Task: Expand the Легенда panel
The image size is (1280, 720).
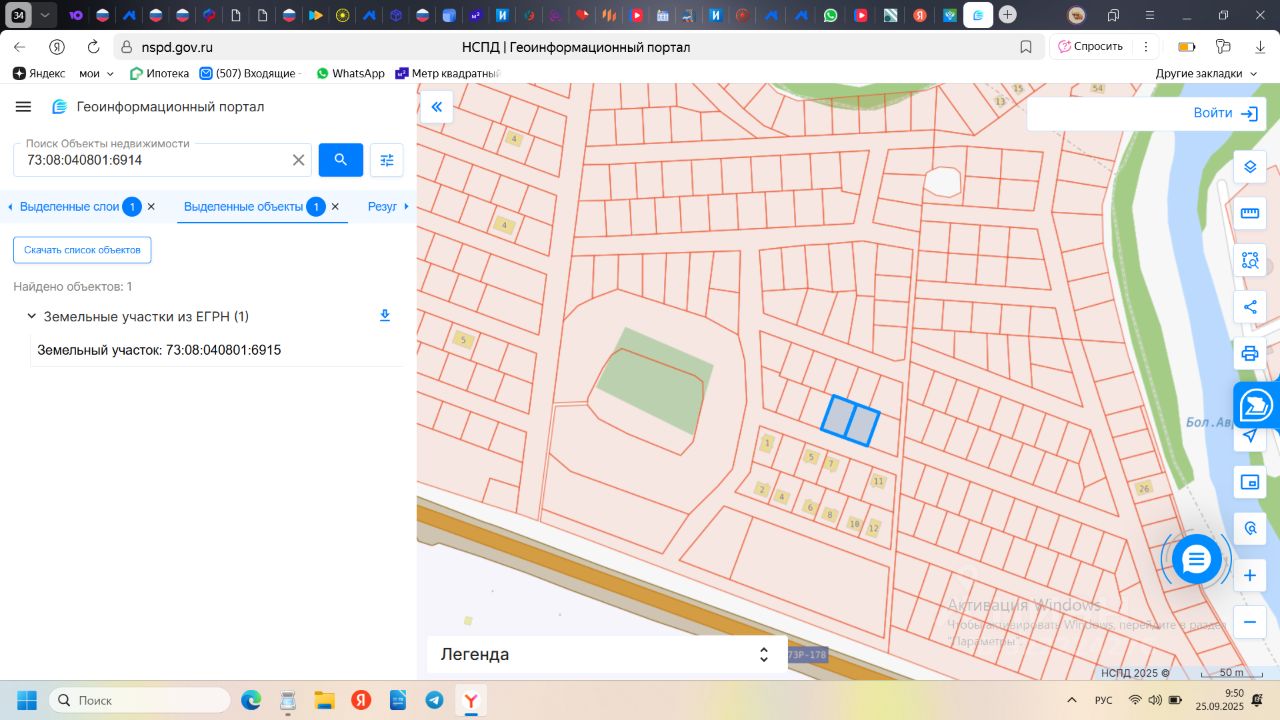Action: pos(763,655)
